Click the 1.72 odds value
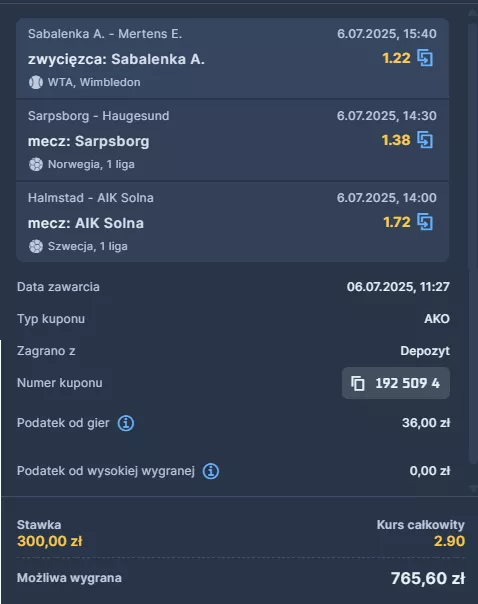Image resolution: width=478 pixels, height=604 pixels. tap(397, 222)
